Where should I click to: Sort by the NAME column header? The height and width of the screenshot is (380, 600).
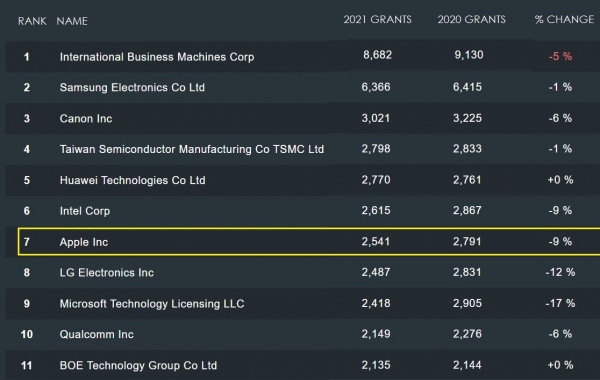tap(72, 21)
